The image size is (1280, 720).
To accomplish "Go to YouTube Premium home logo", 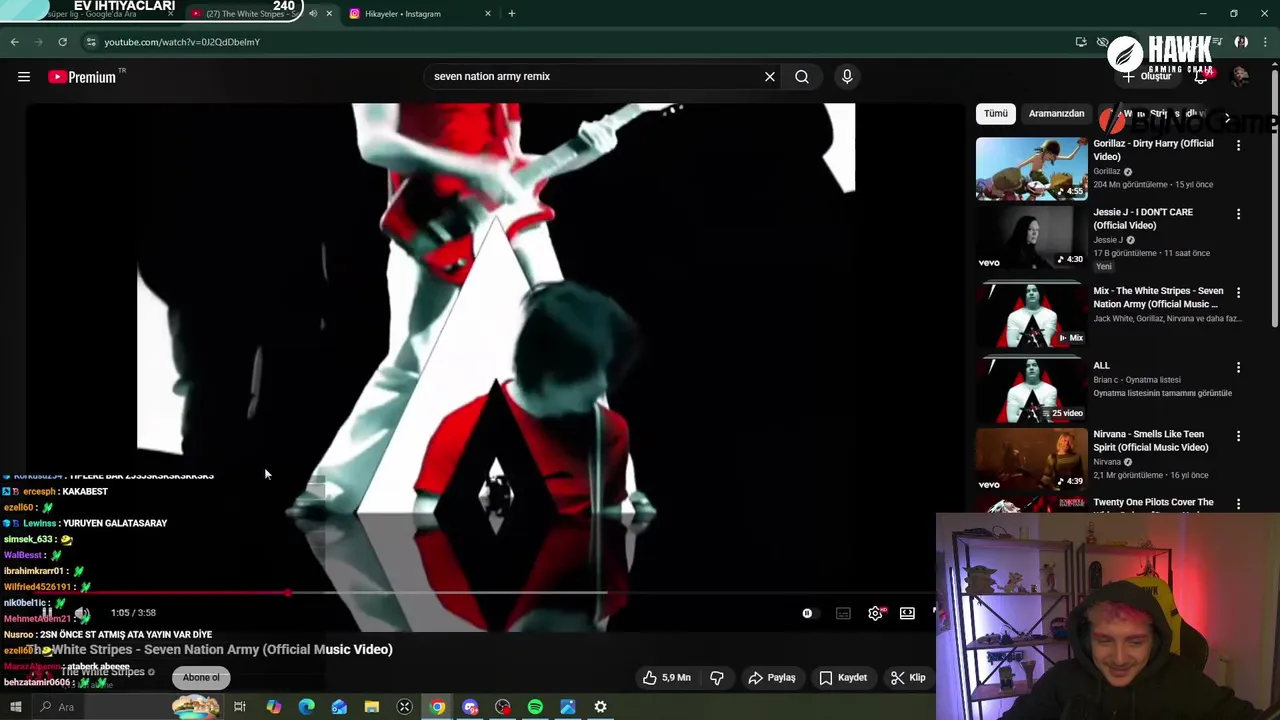I will (x=82, y=77).
